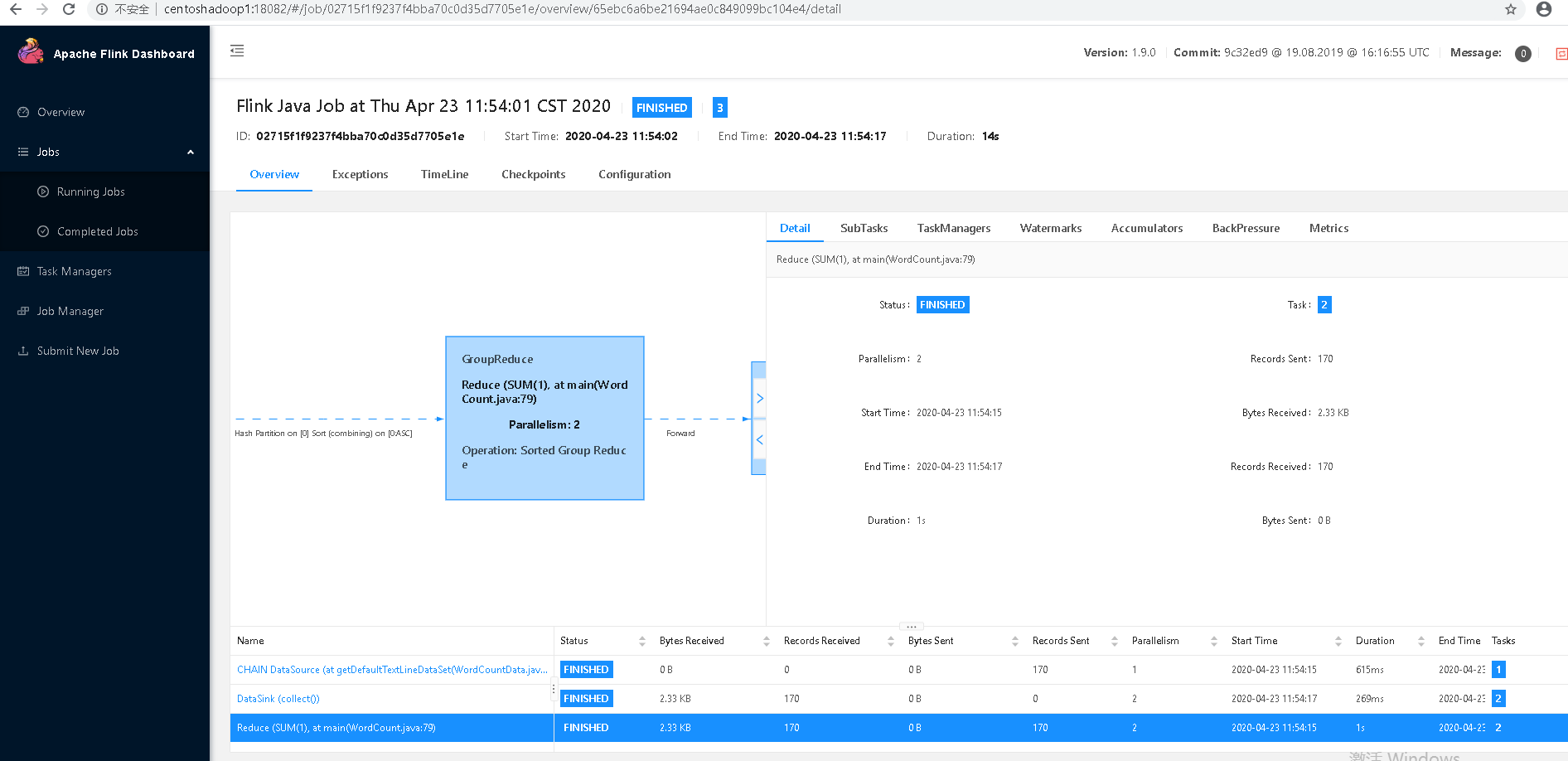Viewport: 1568px width, 761px height.
Task: Click the Submit New Job upload icon
Action: tap(23, 351)
